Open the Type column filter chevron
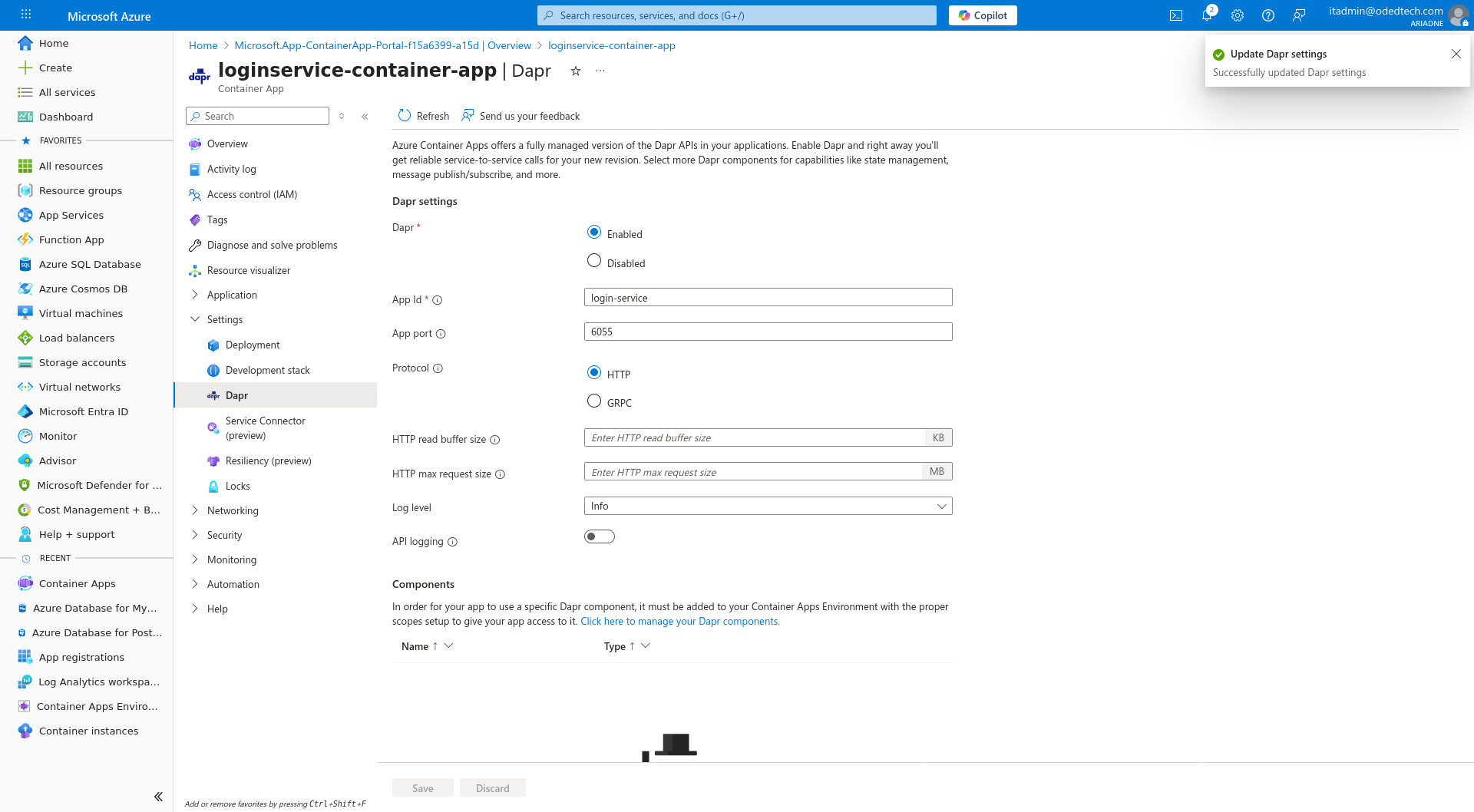This screenshot has height=812, width=1474. 646,646
